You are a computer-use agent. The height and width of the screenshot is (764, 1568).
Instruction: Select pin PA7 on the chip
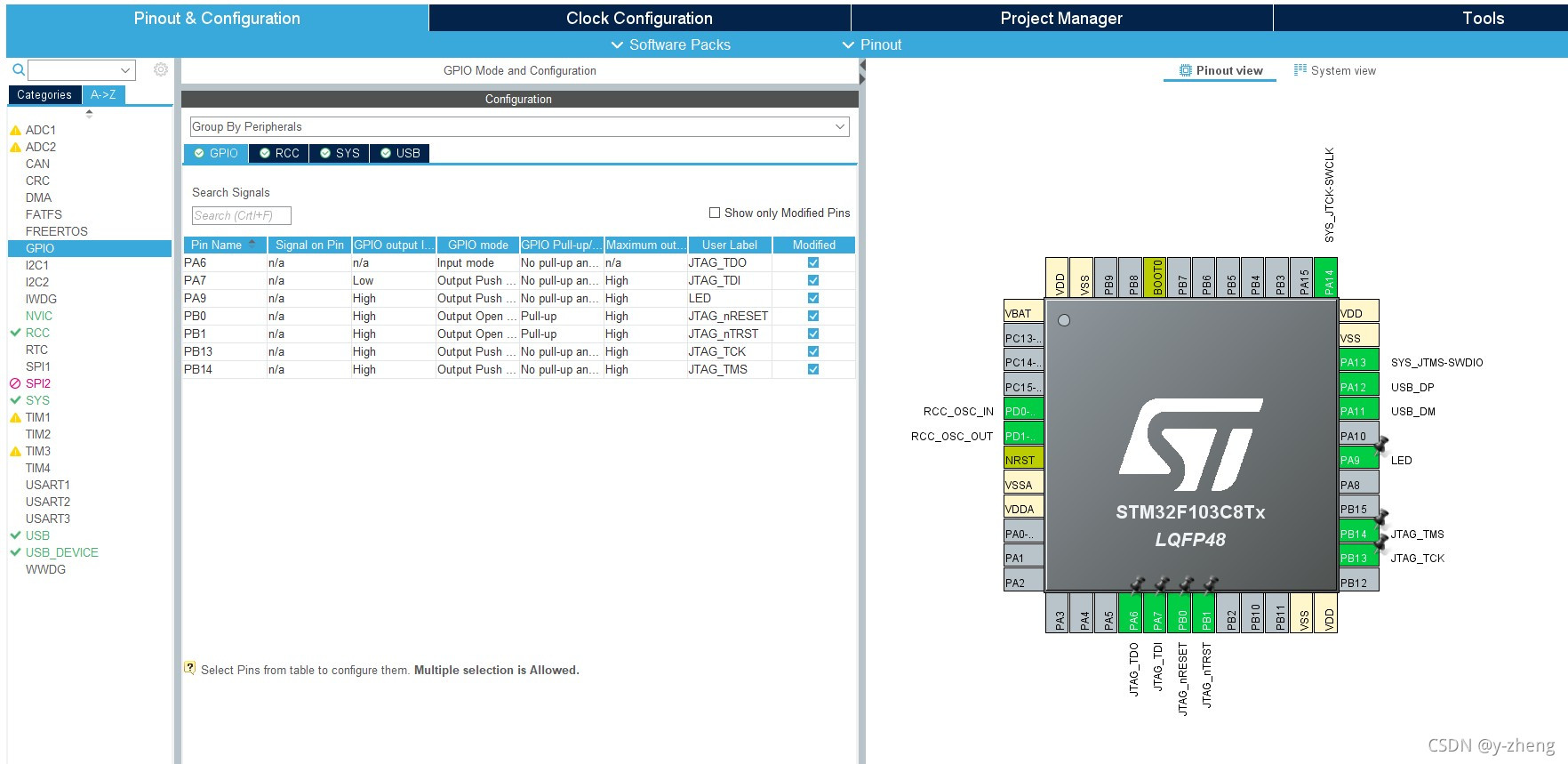(x=1156, y=613)
